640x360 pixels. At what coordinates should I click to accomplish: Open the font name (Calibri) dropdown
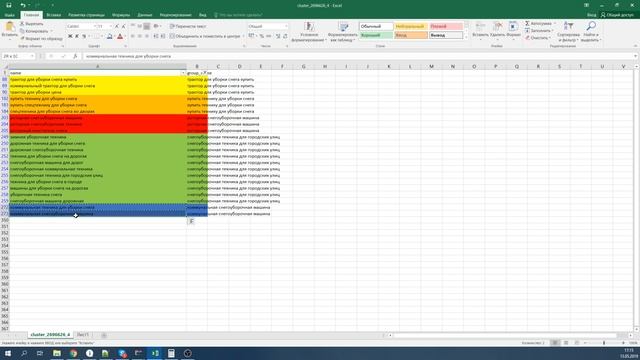tap(95, 26)
